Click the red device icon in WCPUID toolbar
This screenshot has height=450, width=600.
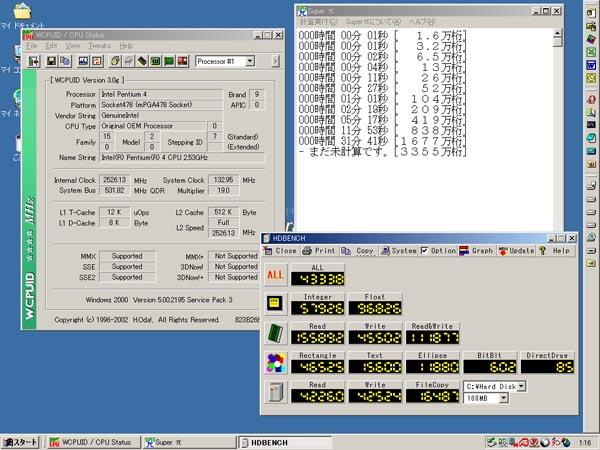pyautogui.click(x=183, y=61)
